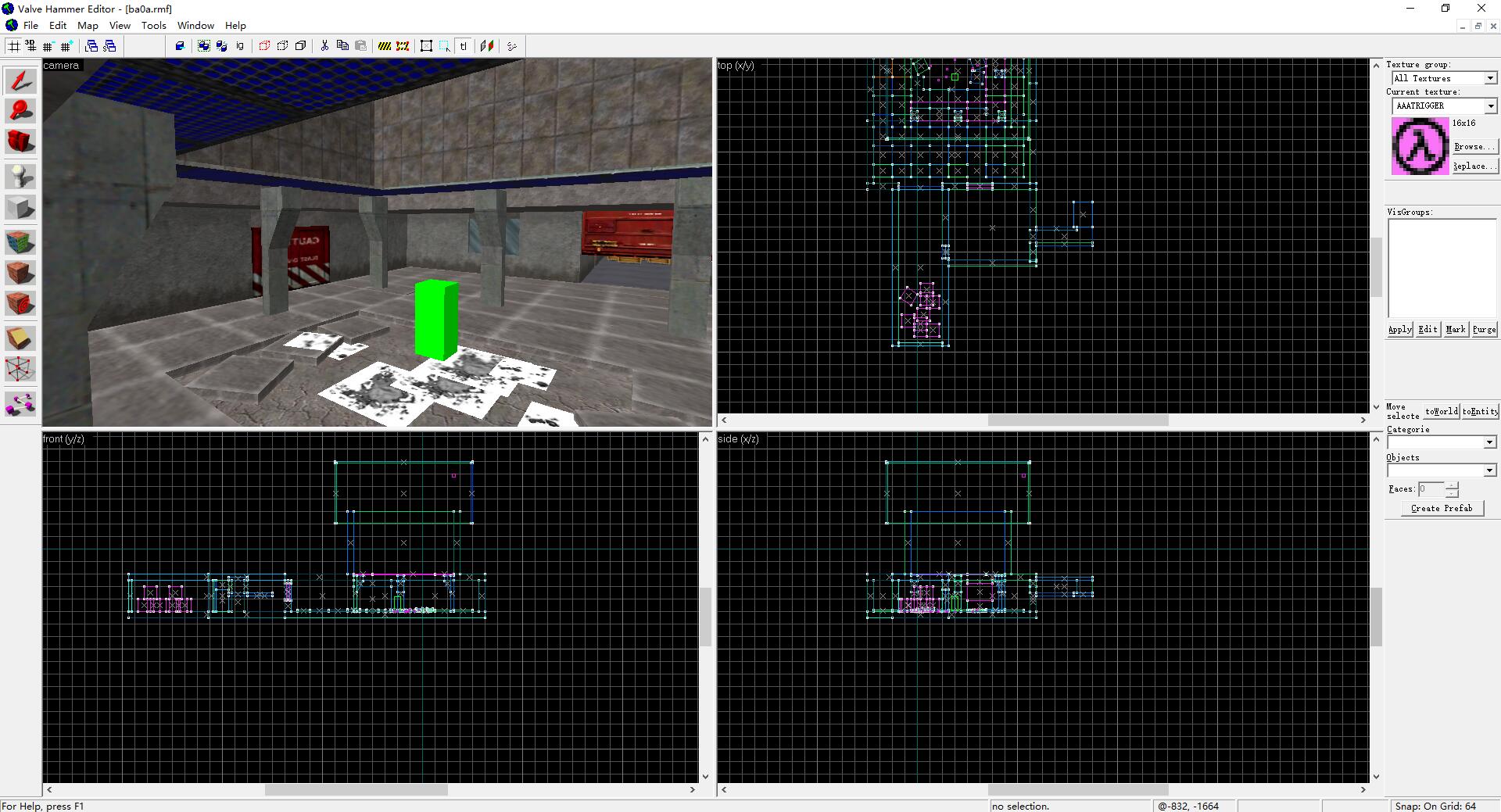
Task: Click the Ungroup selected objects icon
Action: coord(222,46)
